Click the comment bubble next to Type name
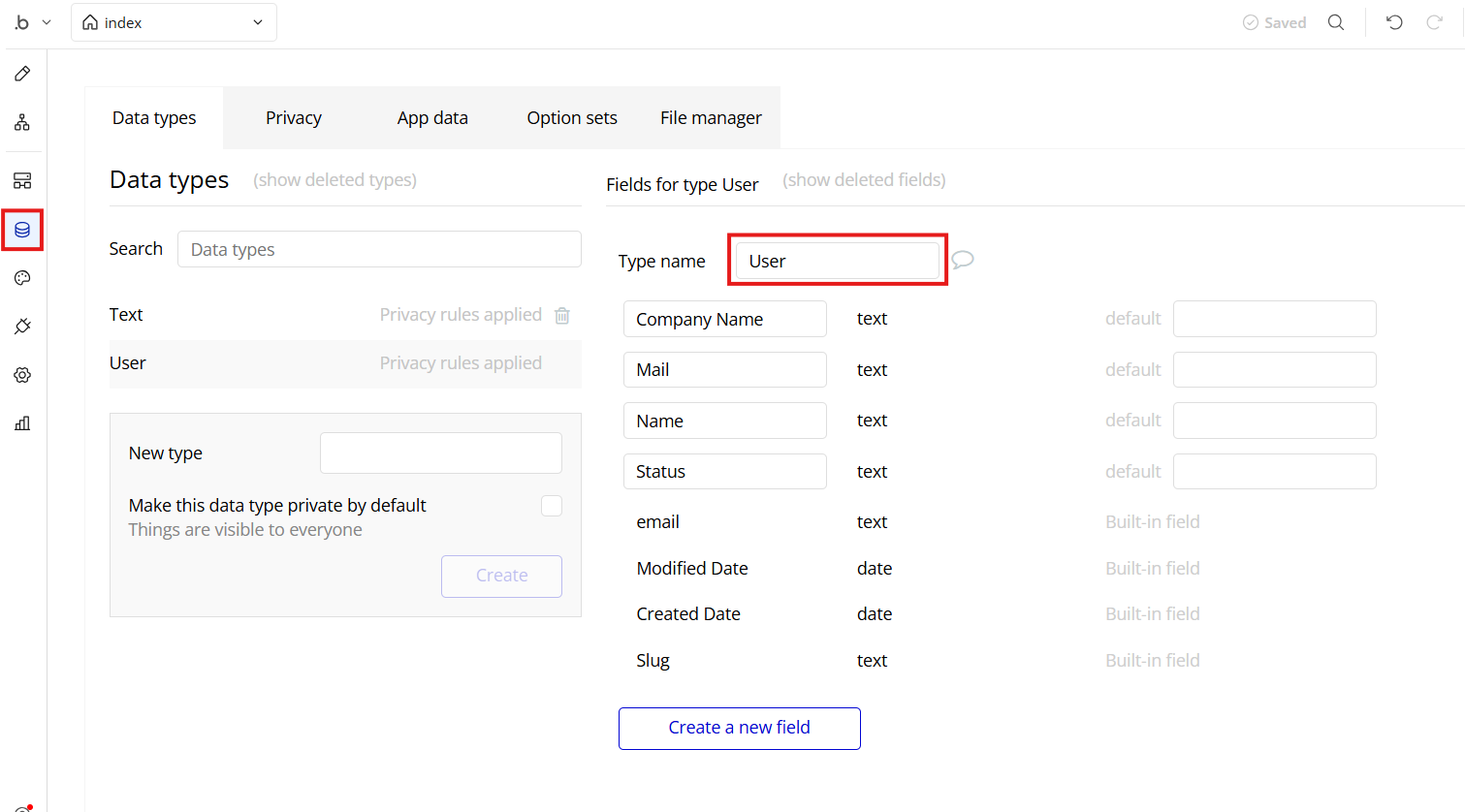This screenshot has height=812, width=1465. (962, 260)
